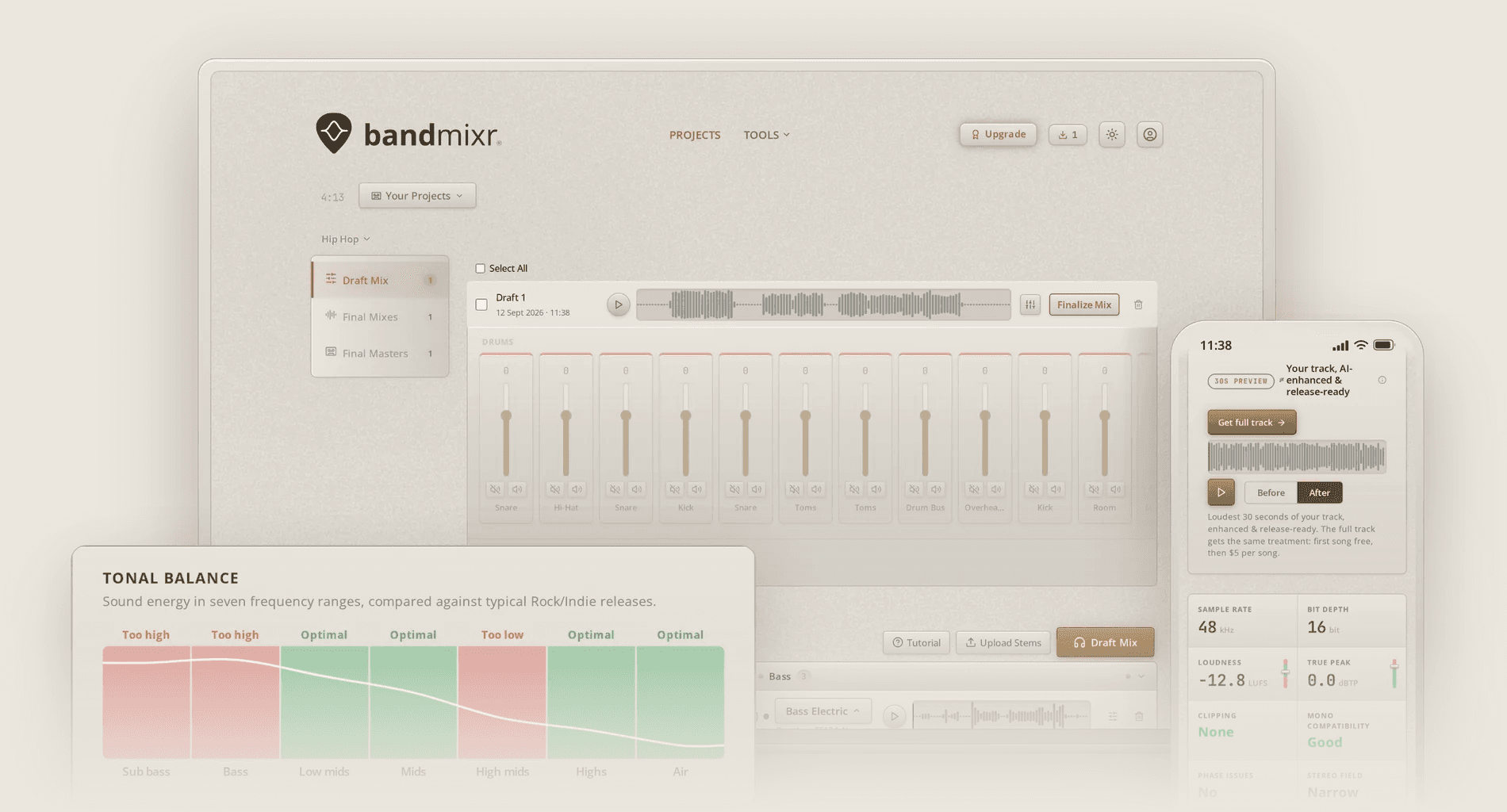
Task: Solo the Overhea... channel
Action: (995, 489)
